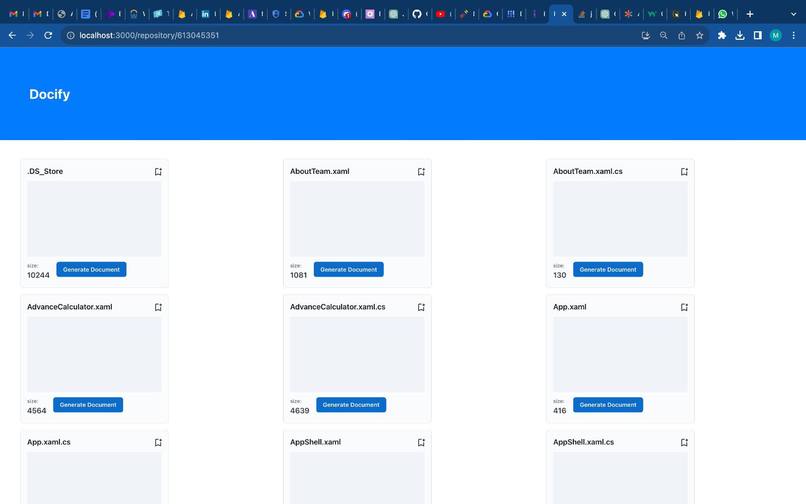Toggle the browser side panel
Image resolution: width=806 pixels, height=504 pixels.
pos(758,35)
